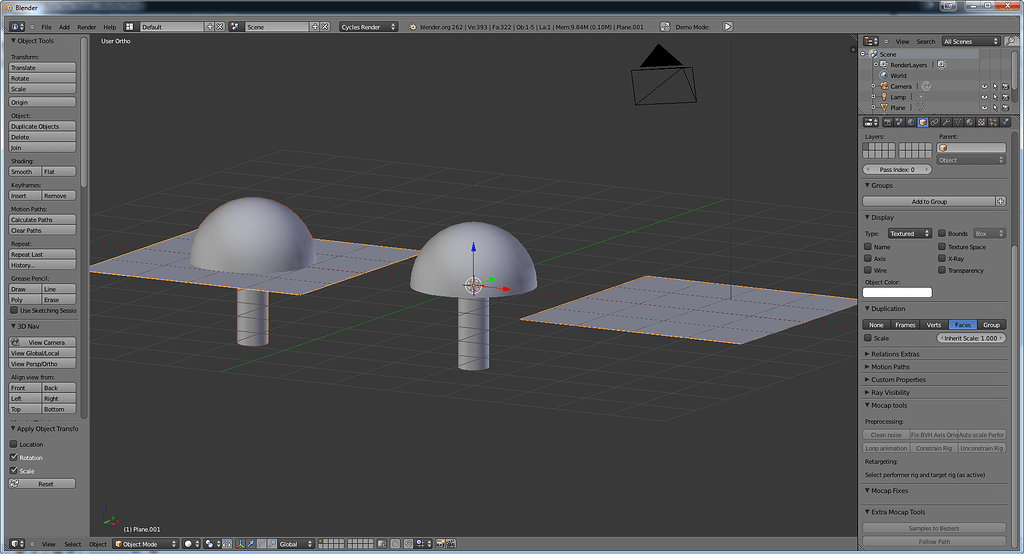Open the Object properties tab (orange cube)
The image size is (1024, 554).
[922, 122]
